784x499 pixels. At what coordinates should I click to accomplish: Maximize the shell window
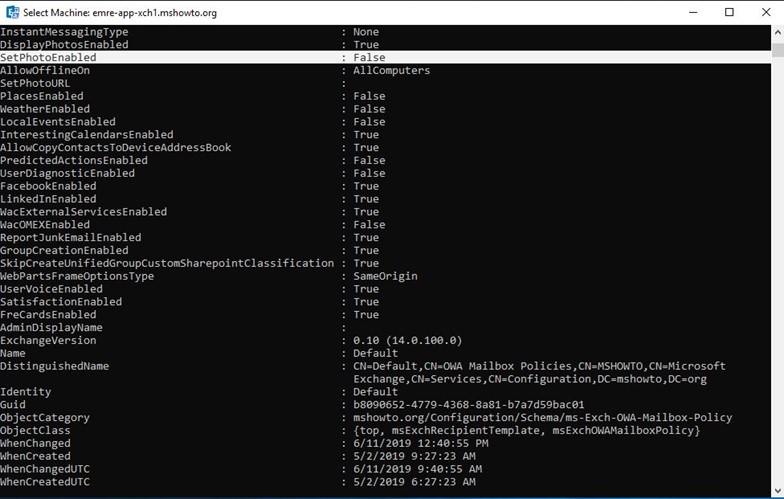coord(730,12)
